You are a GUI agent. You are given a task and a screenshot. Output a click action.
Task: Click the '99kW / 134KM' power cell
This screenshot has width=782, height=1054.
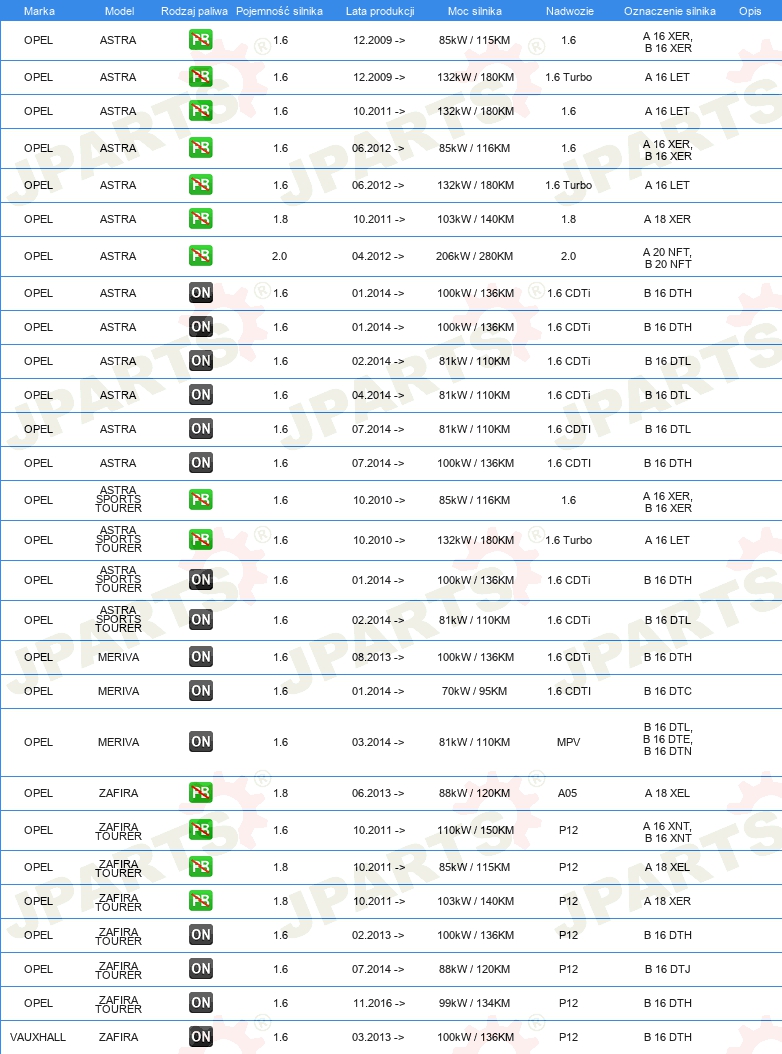coord(475,1003)
